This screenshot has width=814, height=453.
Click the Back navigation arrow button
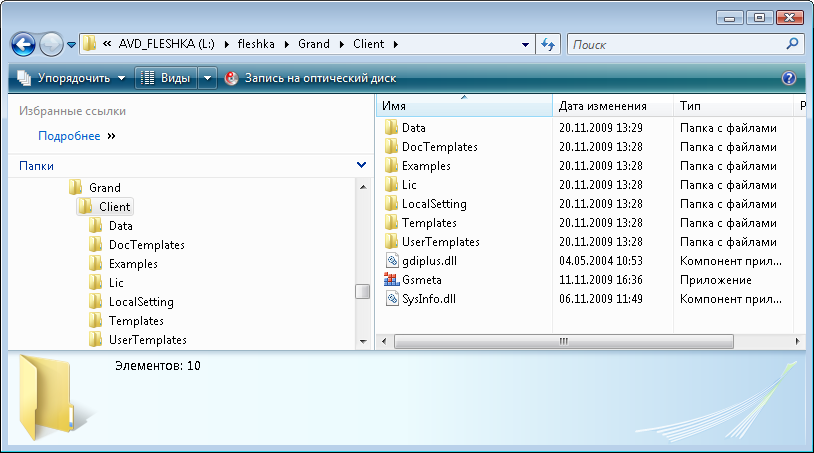24,44
